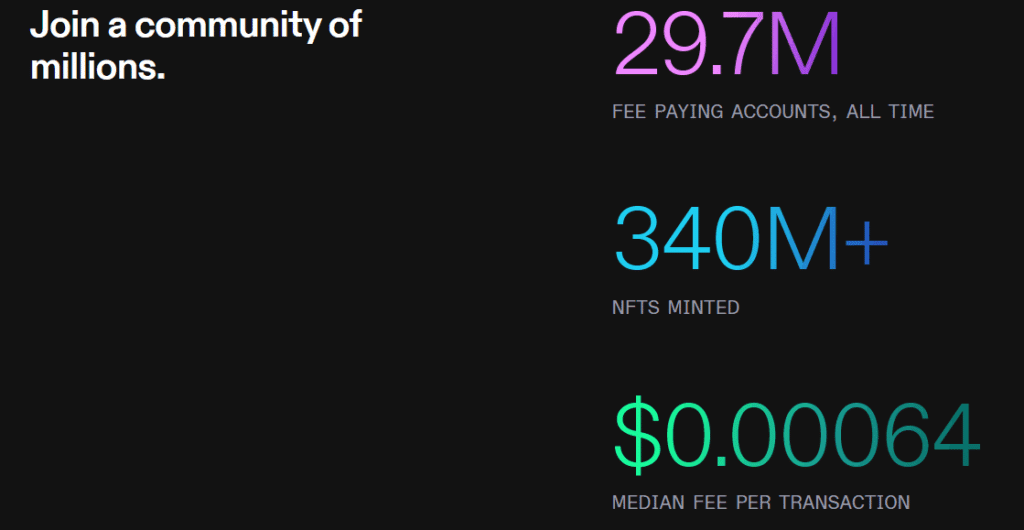Click the "NFTS MINTED" label
1024x530 pixels.
click(x=675, y=307)
